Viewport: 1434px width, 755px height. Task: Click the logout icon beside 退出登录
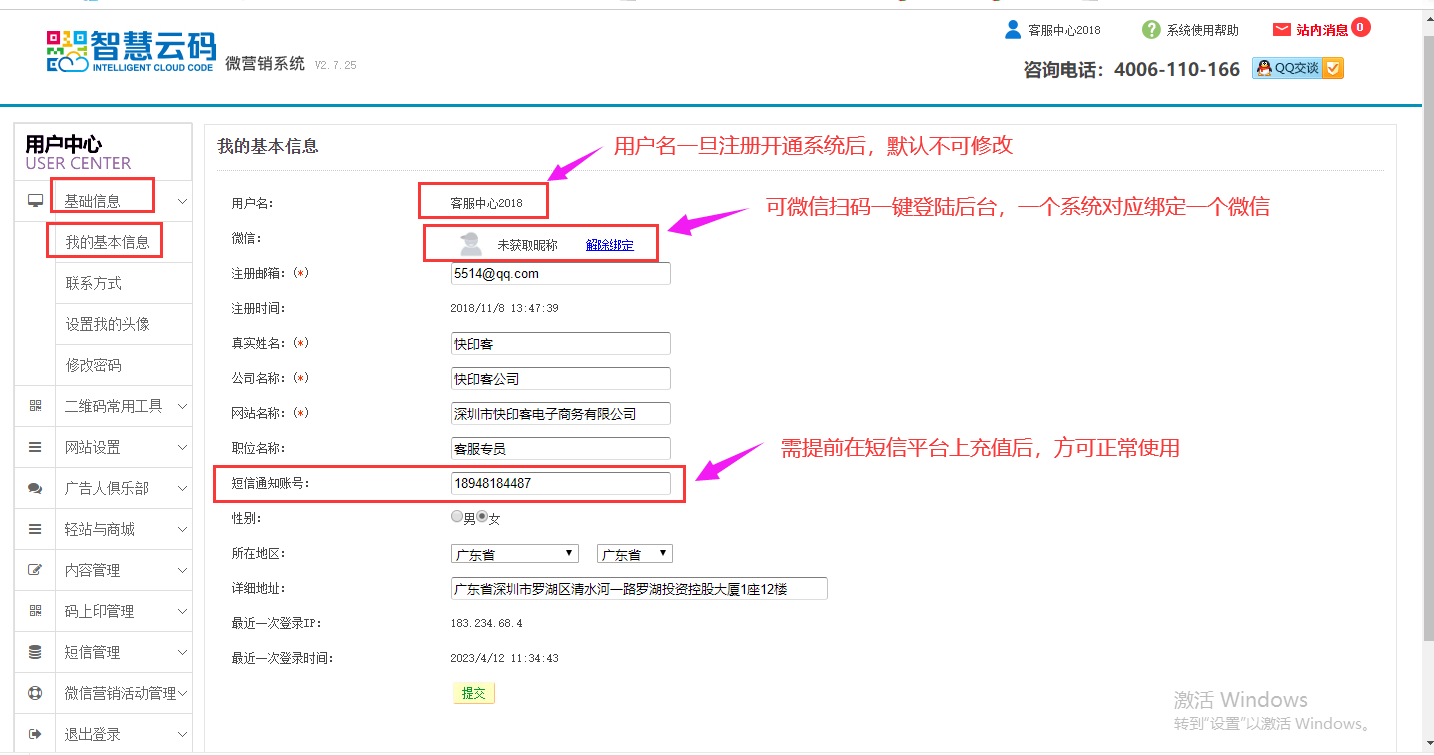click(x=36, y=734)
